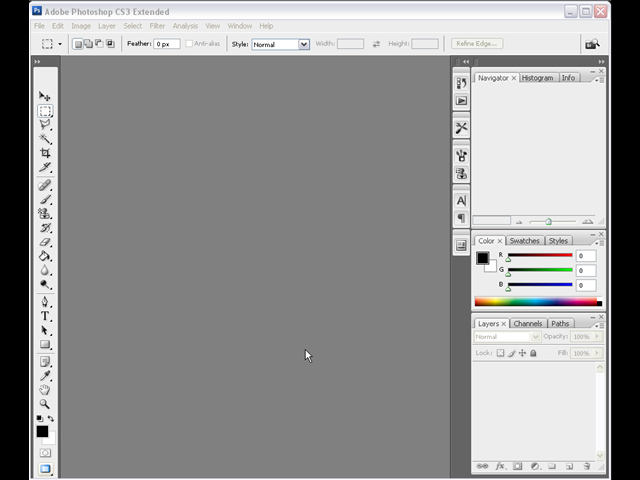Swap width and height values
The image size is (640, 480).
(x=376, y=44)
